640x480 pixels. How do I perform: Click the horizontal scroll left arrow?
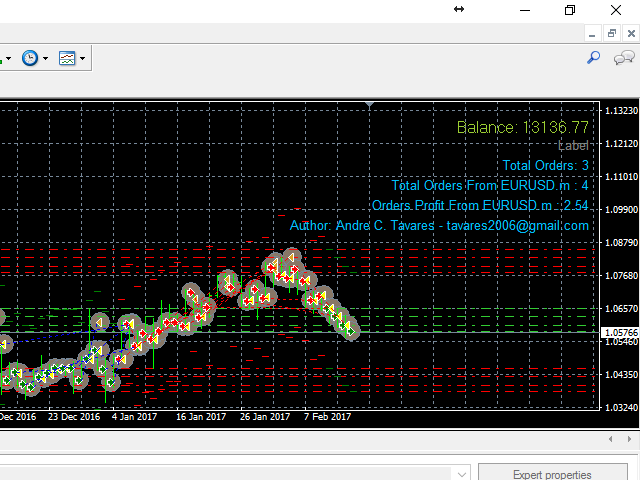[x=611, y=439]
